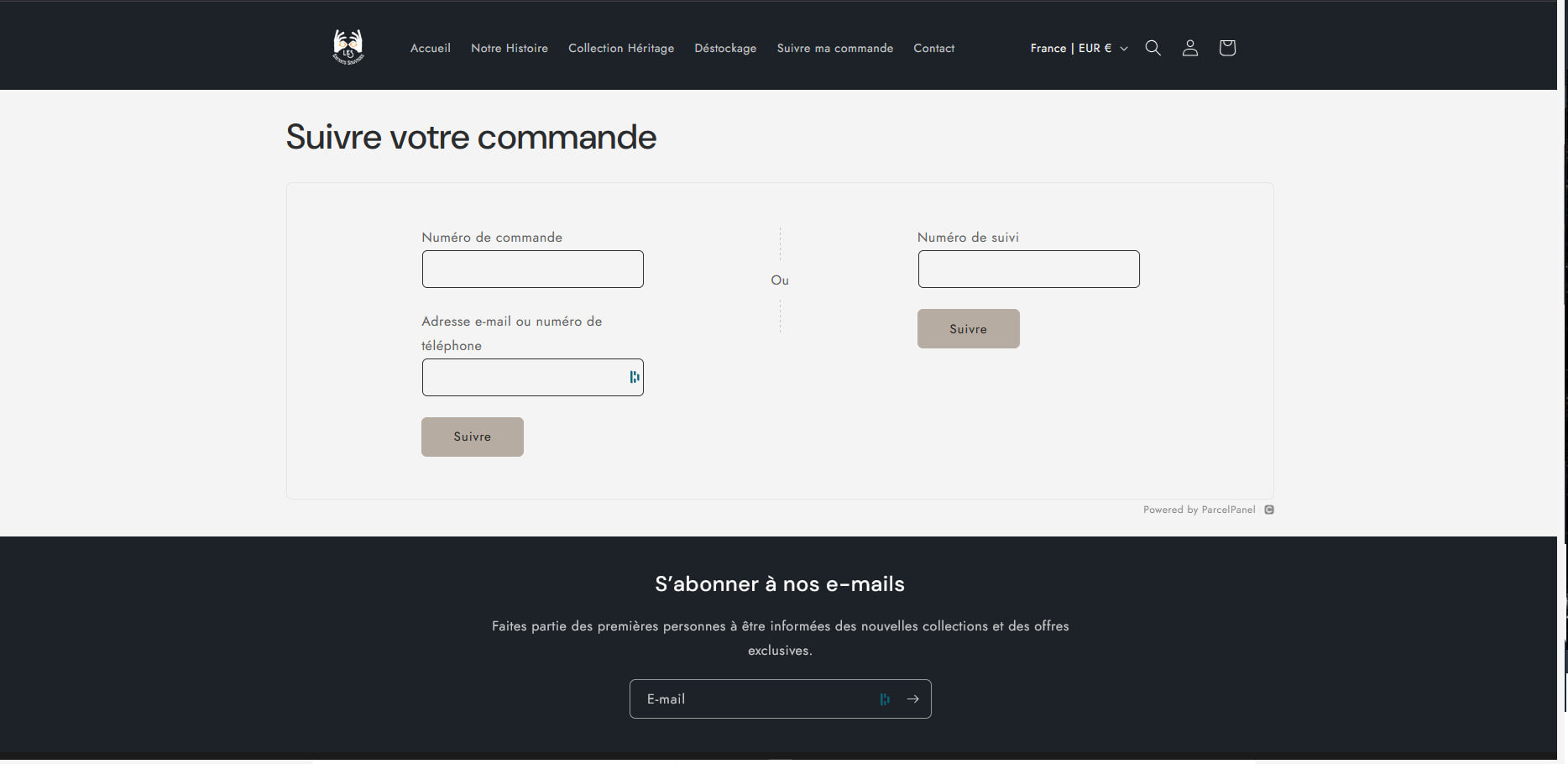Open the Notre Histoire page
The height and width of the screenshot is (764, 1568).
click(509, 48)
